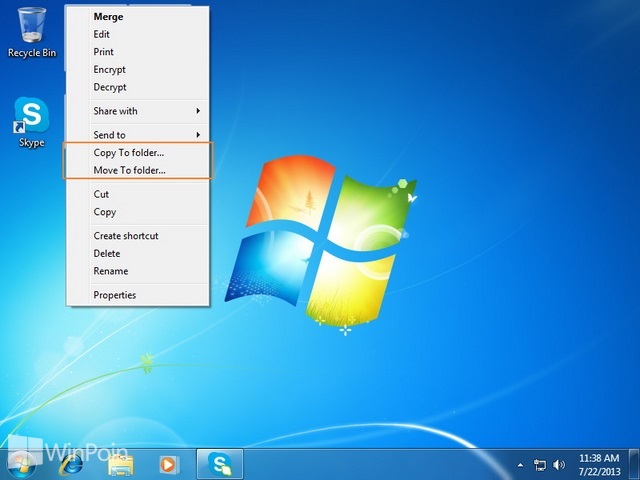Open the Recycle Bin desktop icon
This screenshot has height=480, width=640.
tap(32, 33)
